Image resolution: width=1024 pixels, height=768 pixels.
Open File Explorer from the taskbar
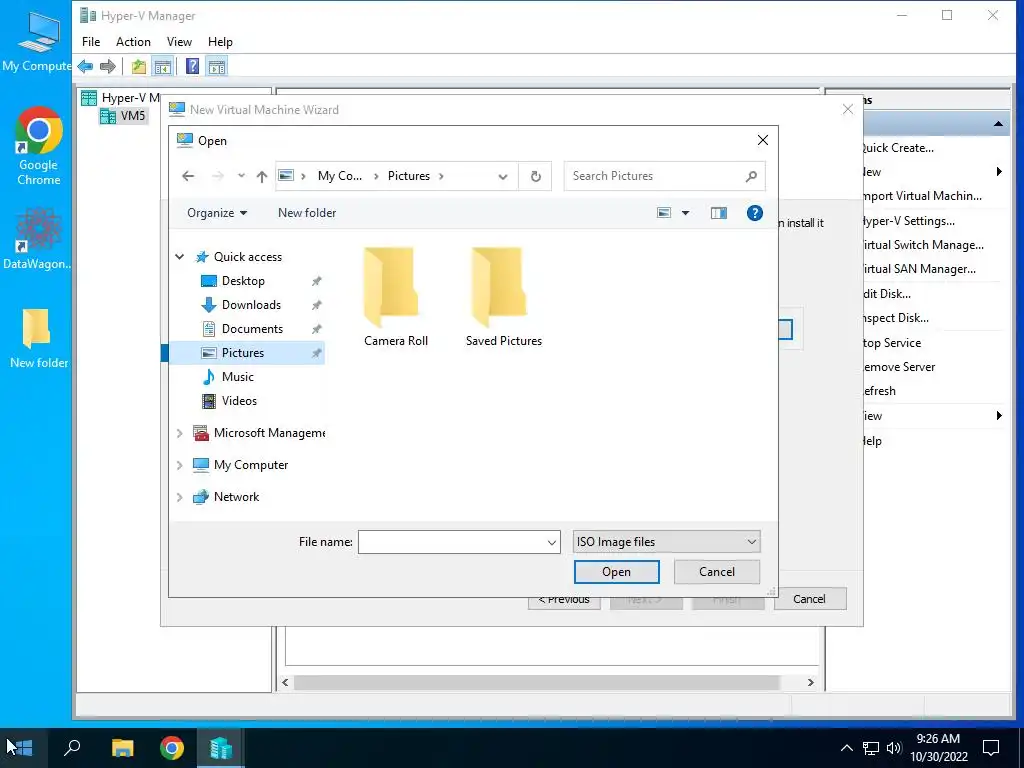click(x=122, y=748)
